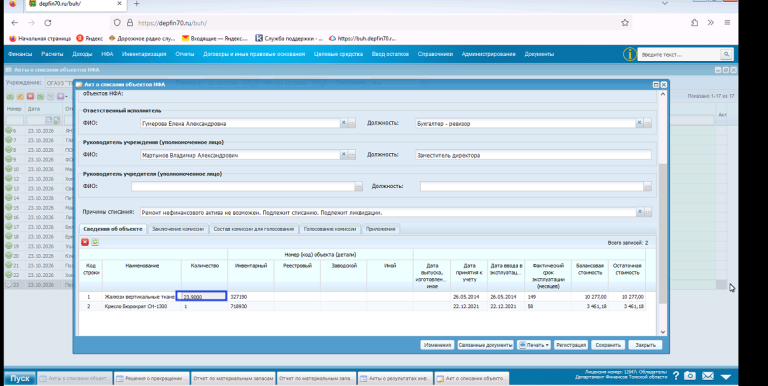Open the lookup for responsible executor FIO
The width and height of the screenshot is (768, 386).
352,123
